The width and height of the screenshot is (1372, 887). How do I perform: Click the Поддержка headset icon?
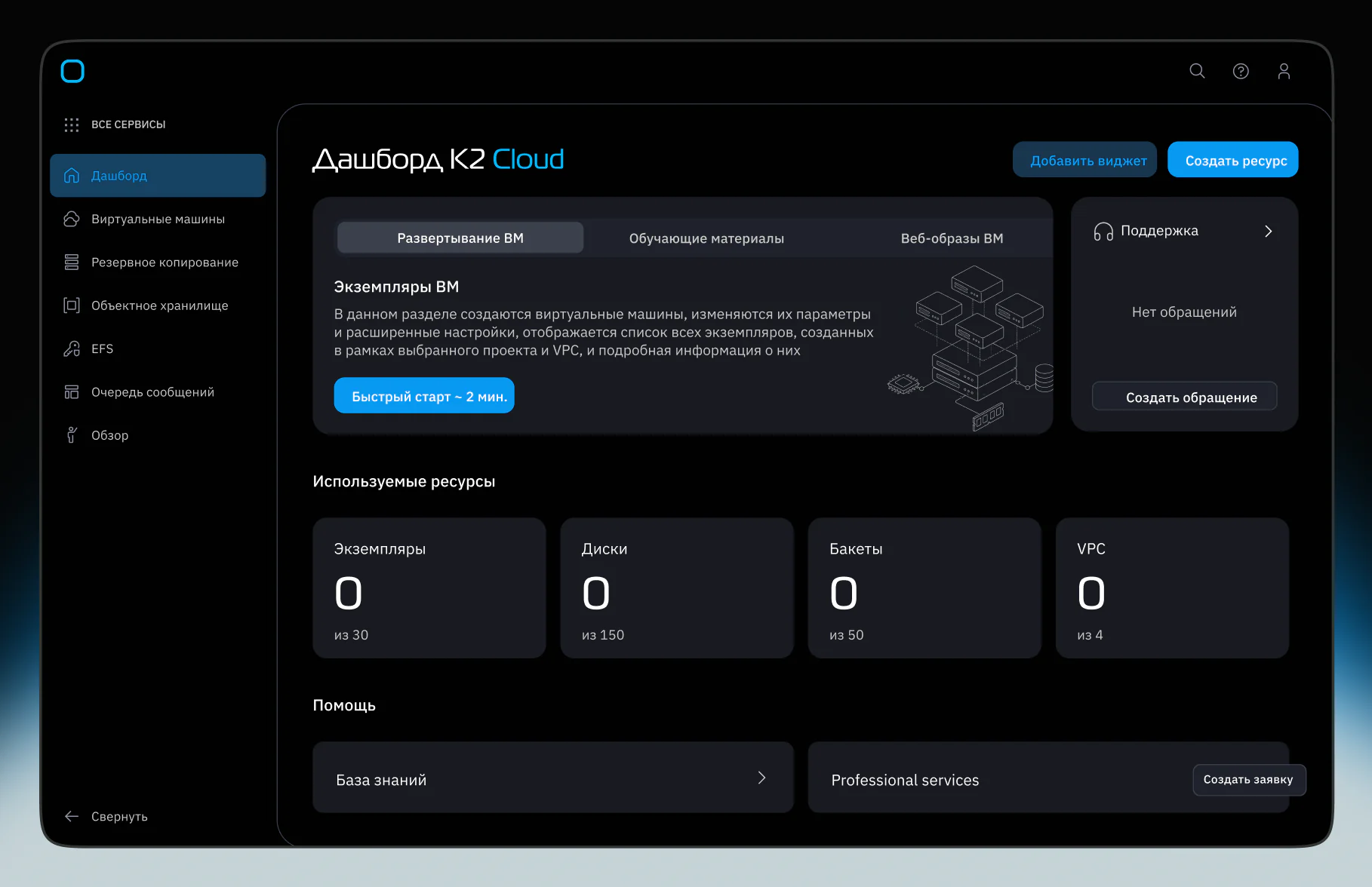point(1103,232)
